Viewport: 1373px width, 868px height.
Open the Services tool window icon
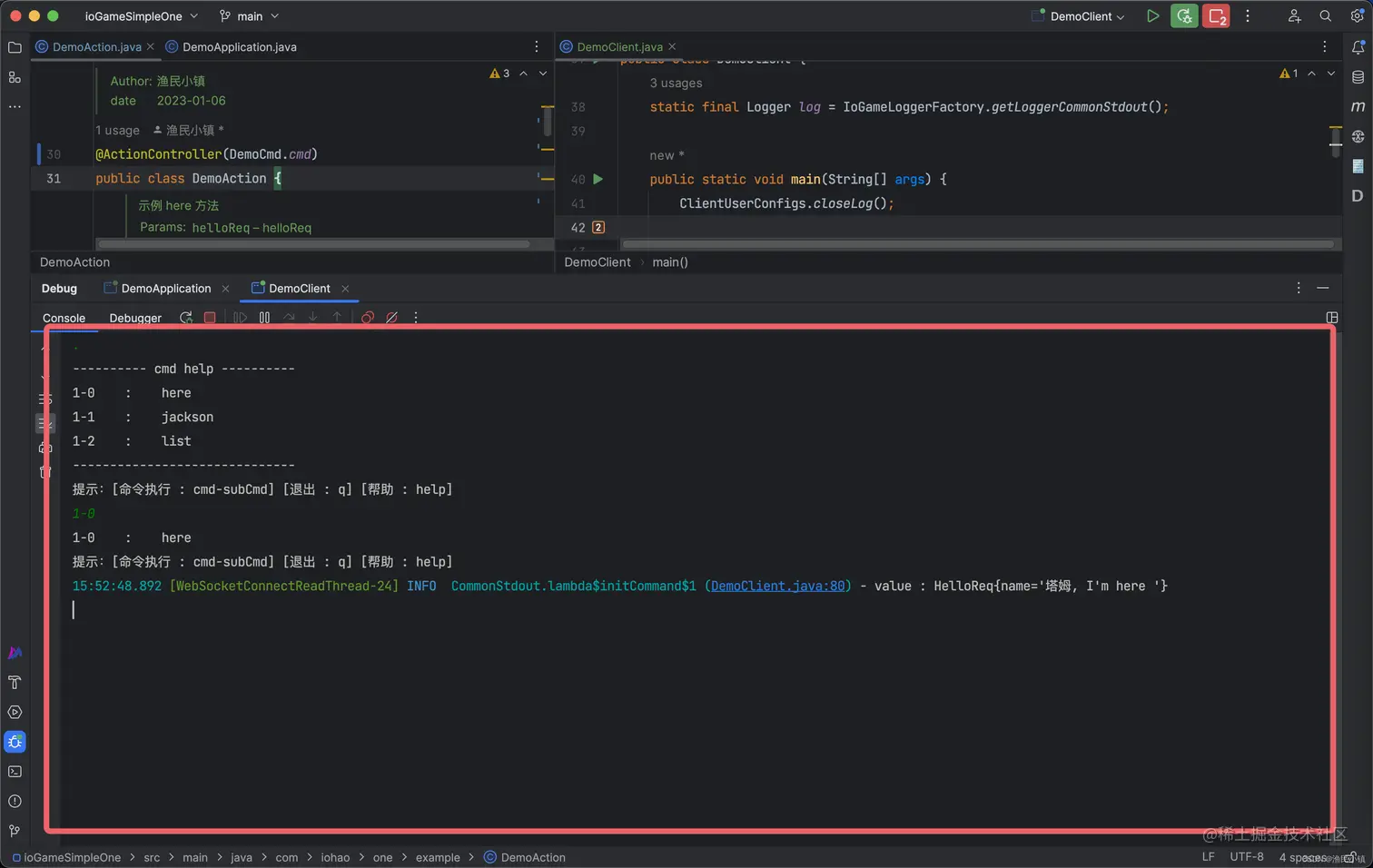tap(15, 713)
